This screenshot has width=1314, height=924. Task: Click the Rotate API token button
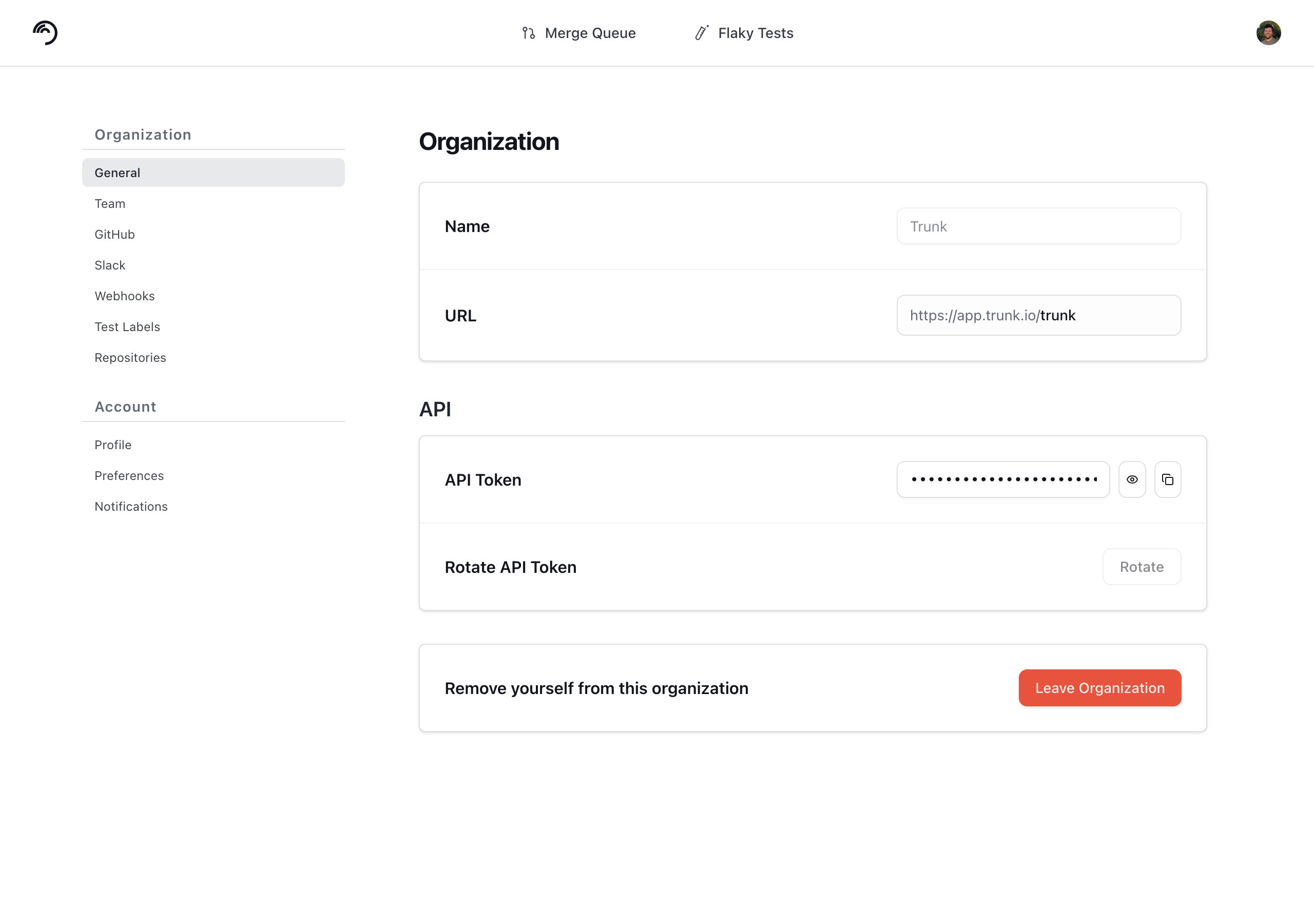1142,567
